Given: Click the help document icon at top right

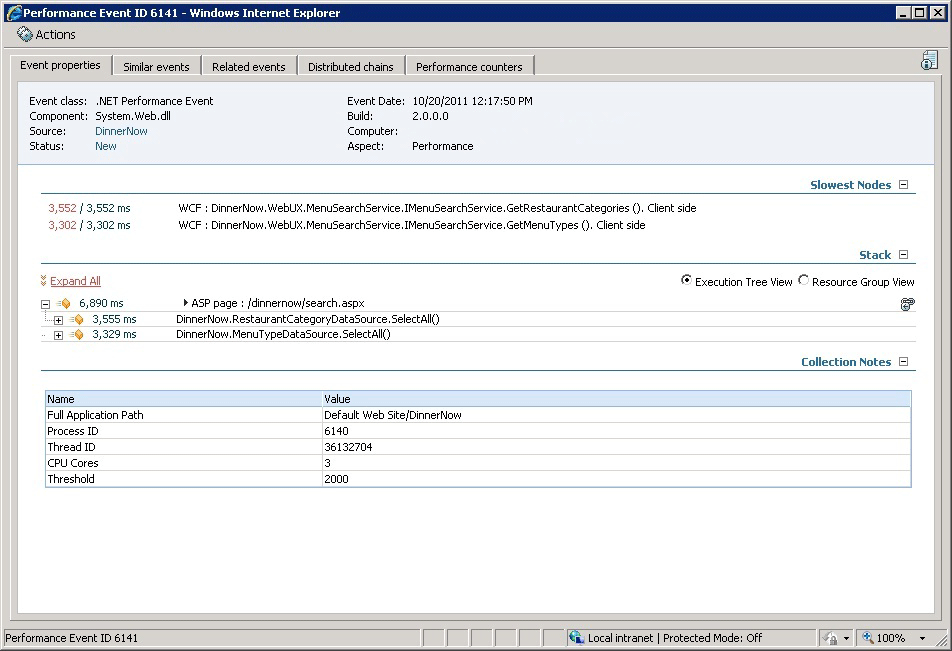Looking at the screenshot, I should [929, 60].
